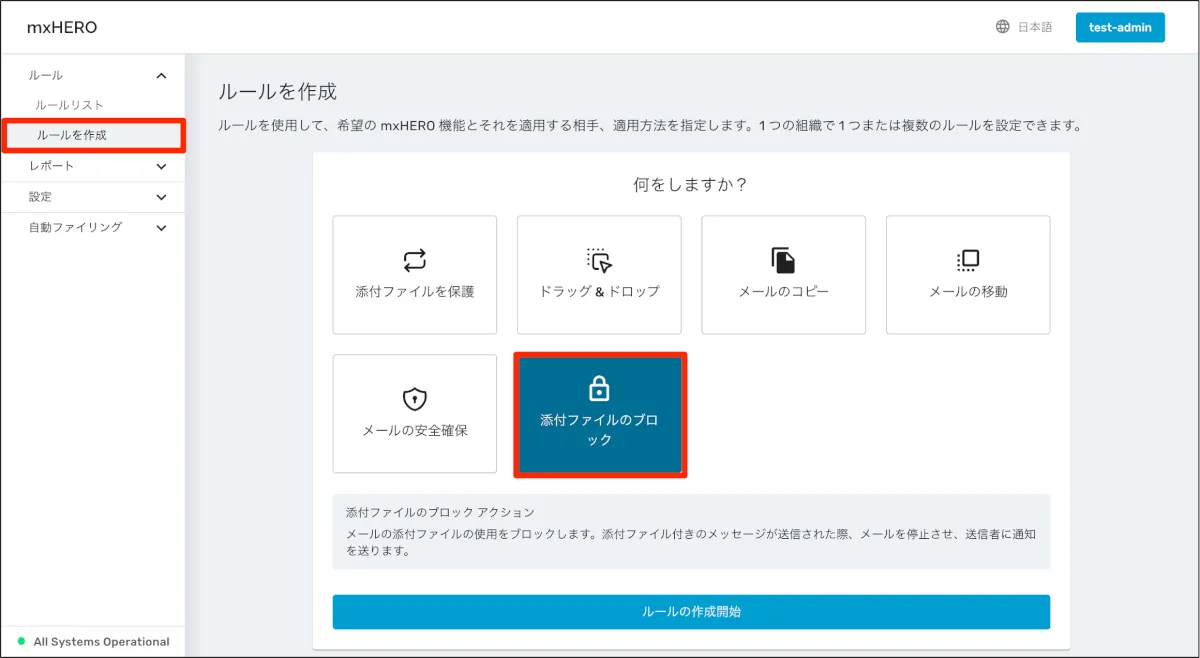Choose the メールの安全確保 card label
This screenshot has height=658, width=1200.
tap(414, 431)
